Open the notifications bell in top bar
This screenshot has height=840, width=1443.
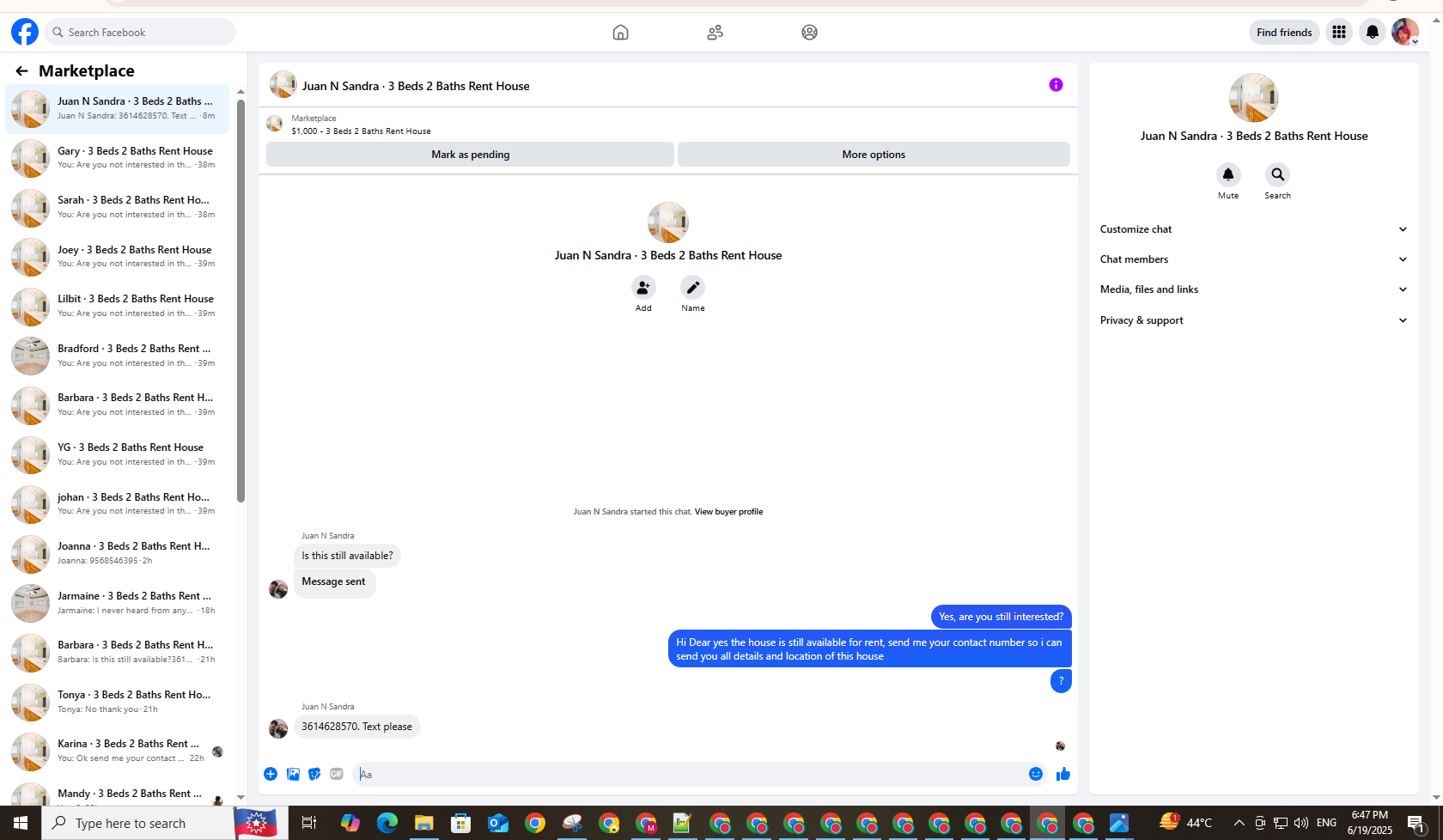1373,32
